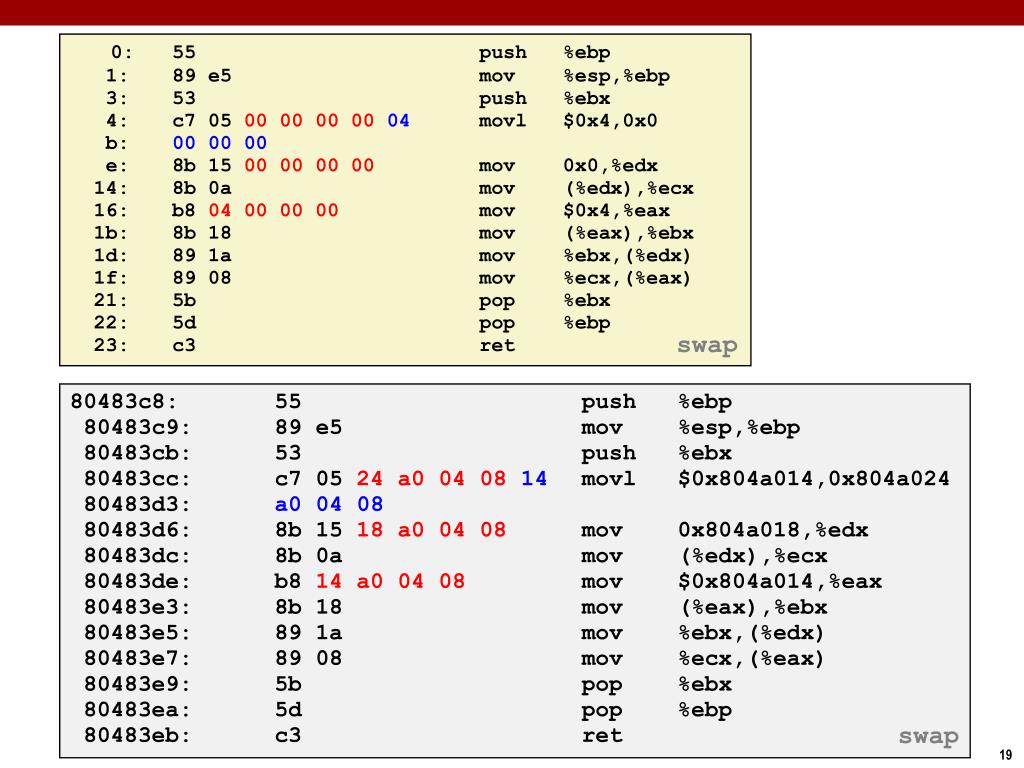Image resolution: width=1024 pixels, height=768 pixels.
Task: Click the address label "80483e9:"
Action: pyautogui.click(x=137, y=684)
